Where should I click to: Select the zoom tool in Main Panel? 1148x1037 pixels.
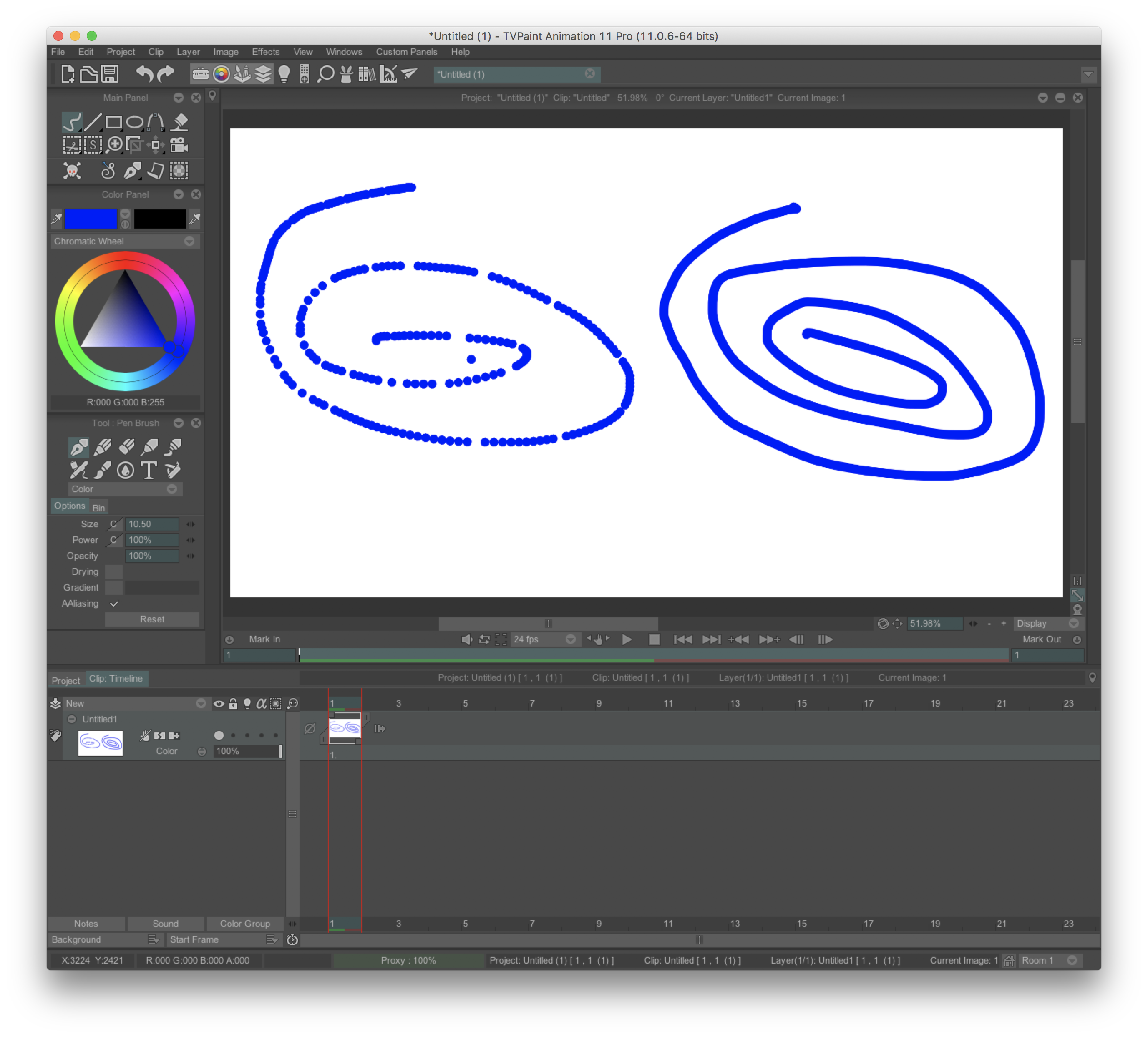(x=114, y=145)
